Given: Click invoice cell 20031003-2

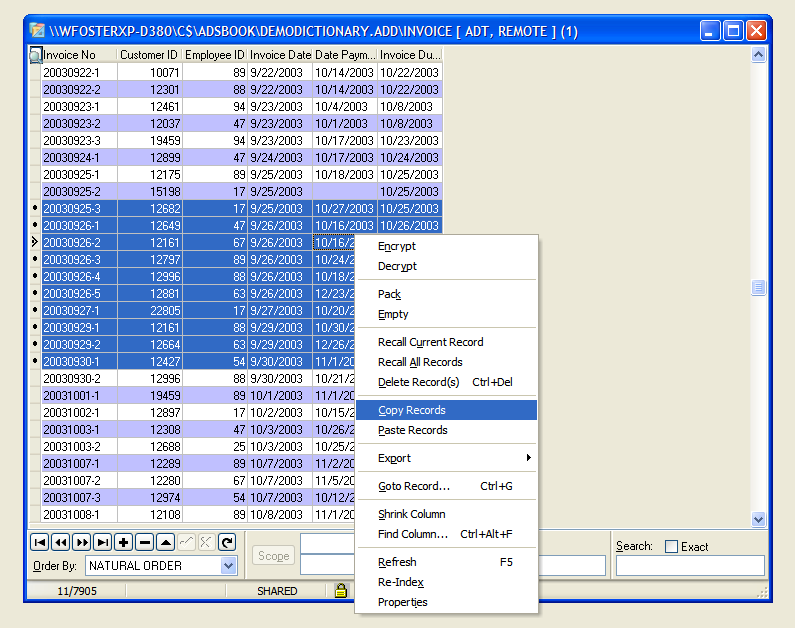Looking at the screenshot, I should tap(79, 447).
